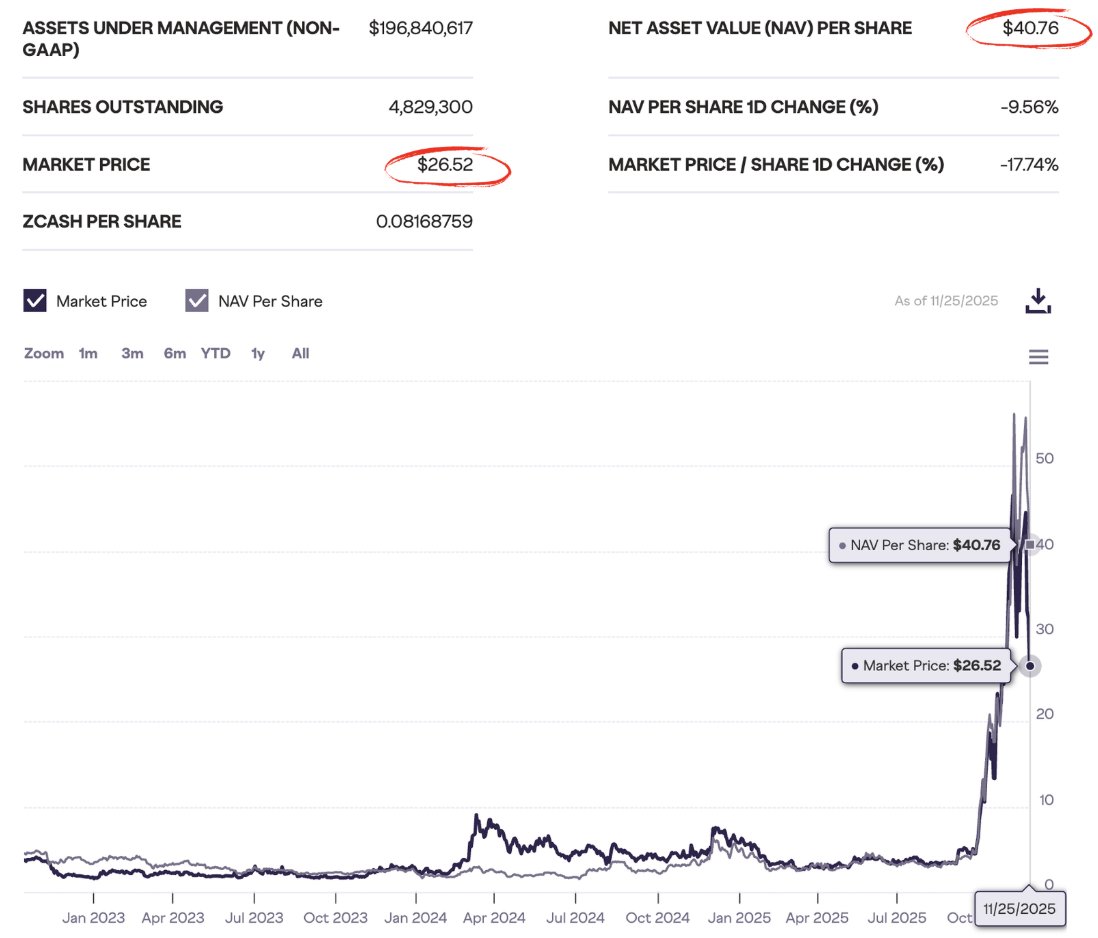
Task: Click the NAV Per Share legend label
Action: coord(270,301)
